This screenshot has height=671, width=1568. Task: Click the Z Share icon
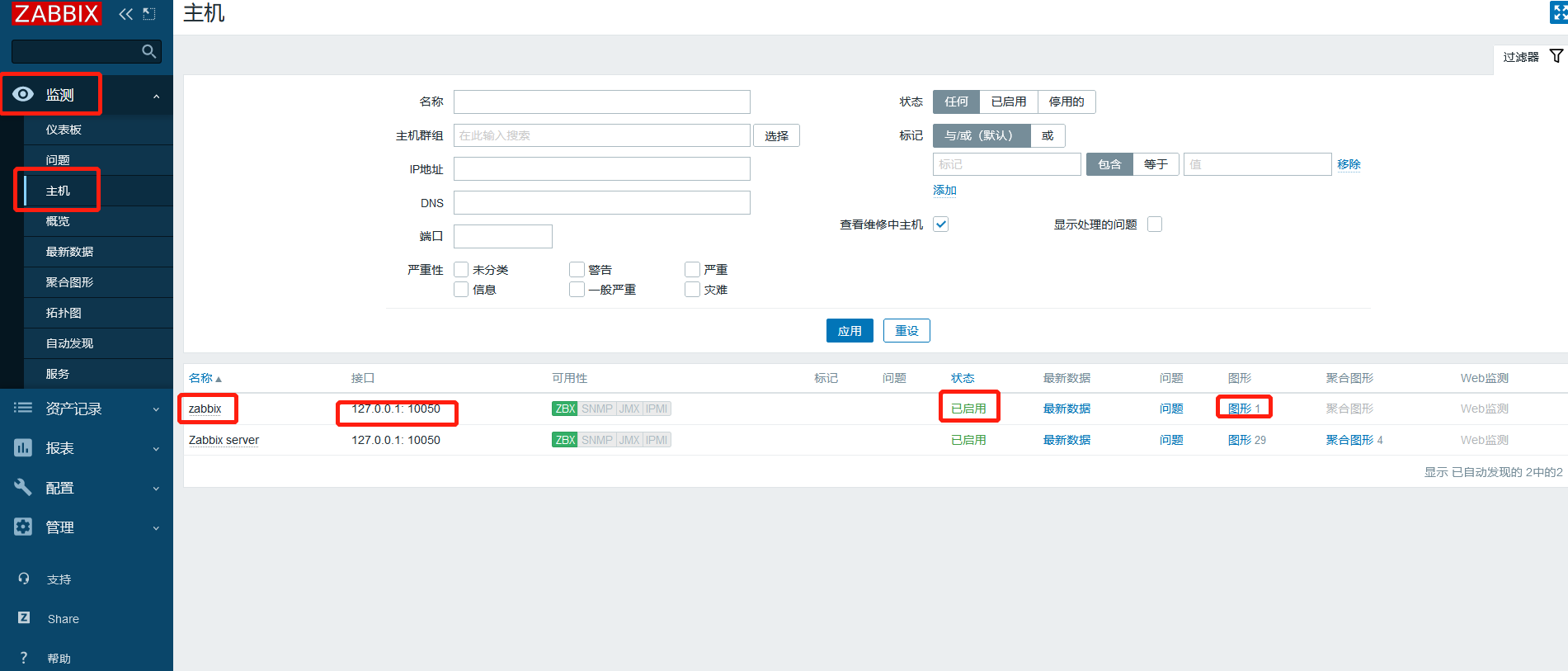point(24,617)
